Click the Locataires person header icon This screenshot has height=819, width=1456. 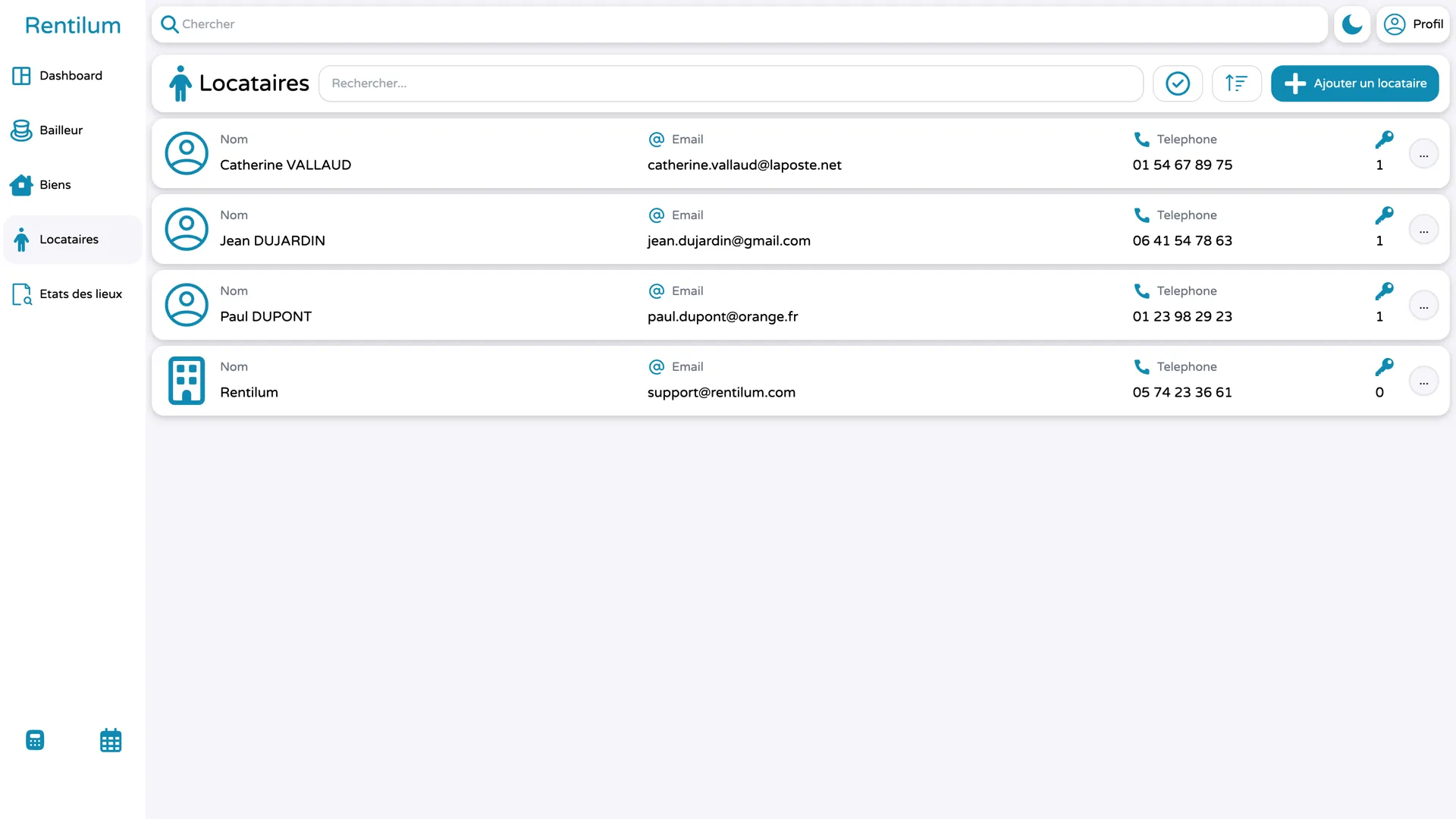tap(180, 83)
